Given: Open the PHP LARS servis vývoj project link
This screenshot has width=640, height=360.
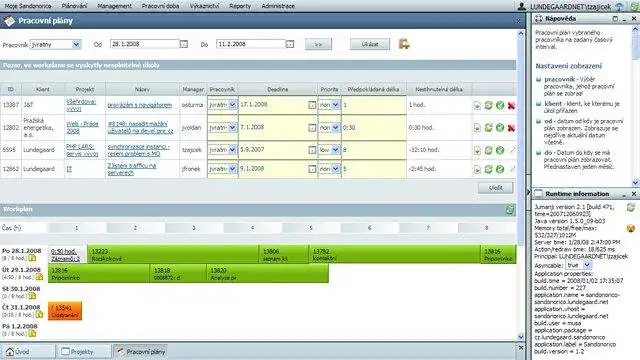Looking at the screenshot, I should pyautogui.click(x=82, y=150).
